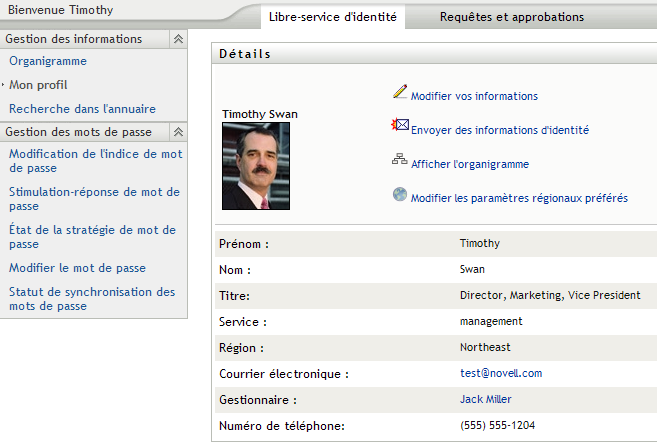
Task: Check Statut de synchronisation des mots de passe
Action: pos(92,299)
